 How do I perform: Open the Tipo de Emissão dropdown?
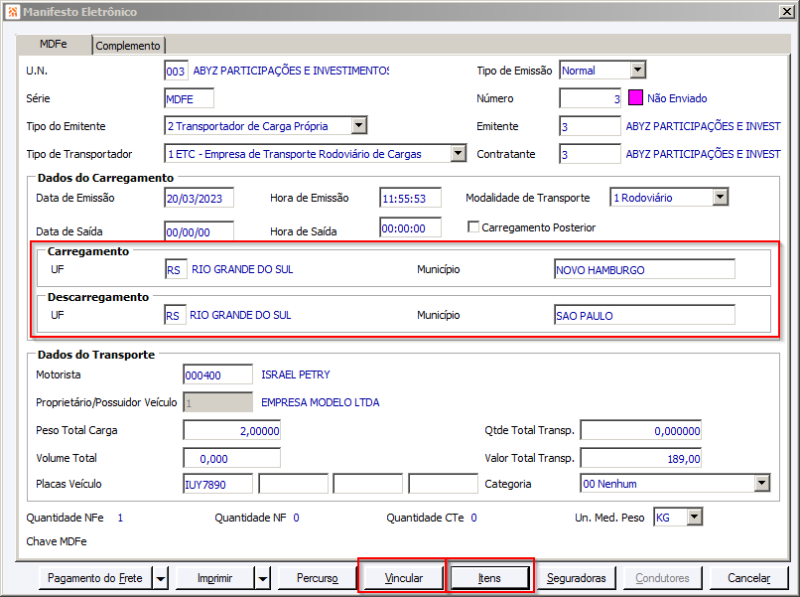[638, 70]
